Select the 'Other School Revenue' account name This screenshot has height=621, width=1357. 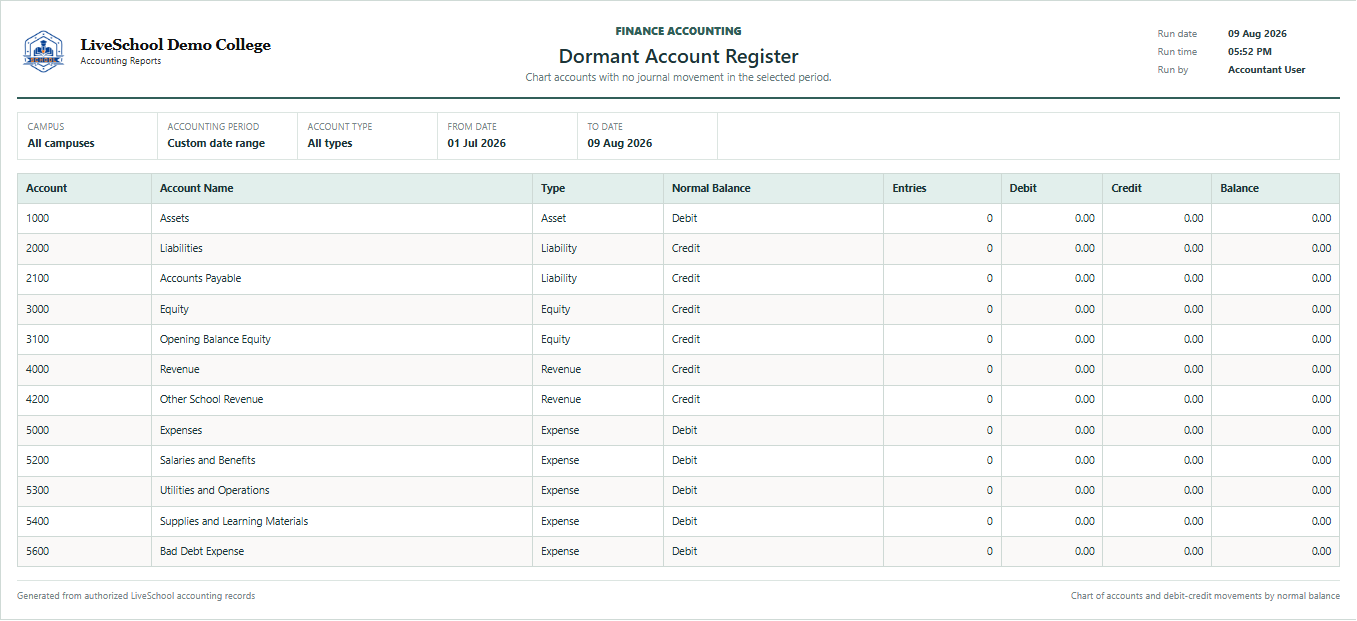212,399
